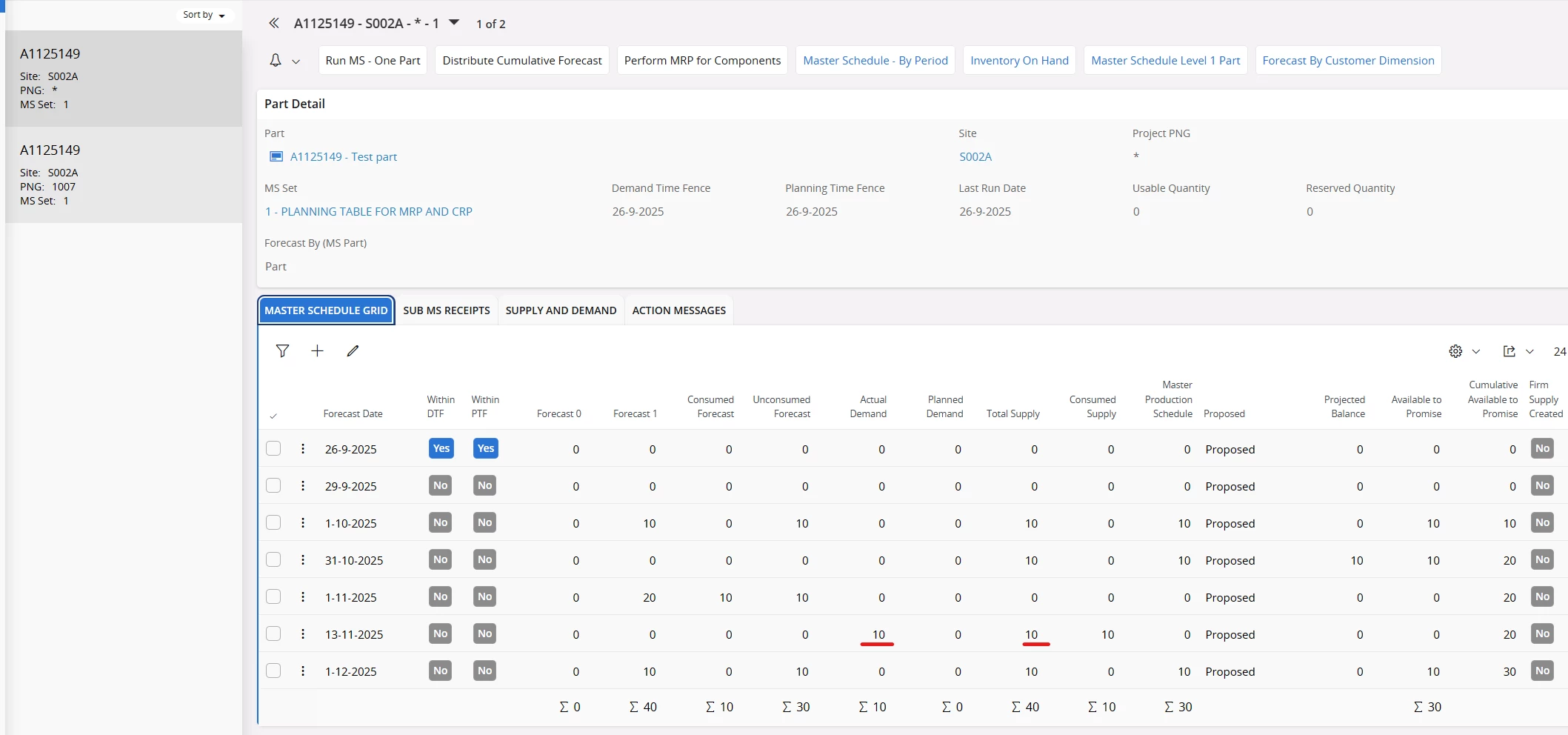Click the pencil edit icon
The width and height of the screenshot is (1568, 735).
[x=353, y=351]
